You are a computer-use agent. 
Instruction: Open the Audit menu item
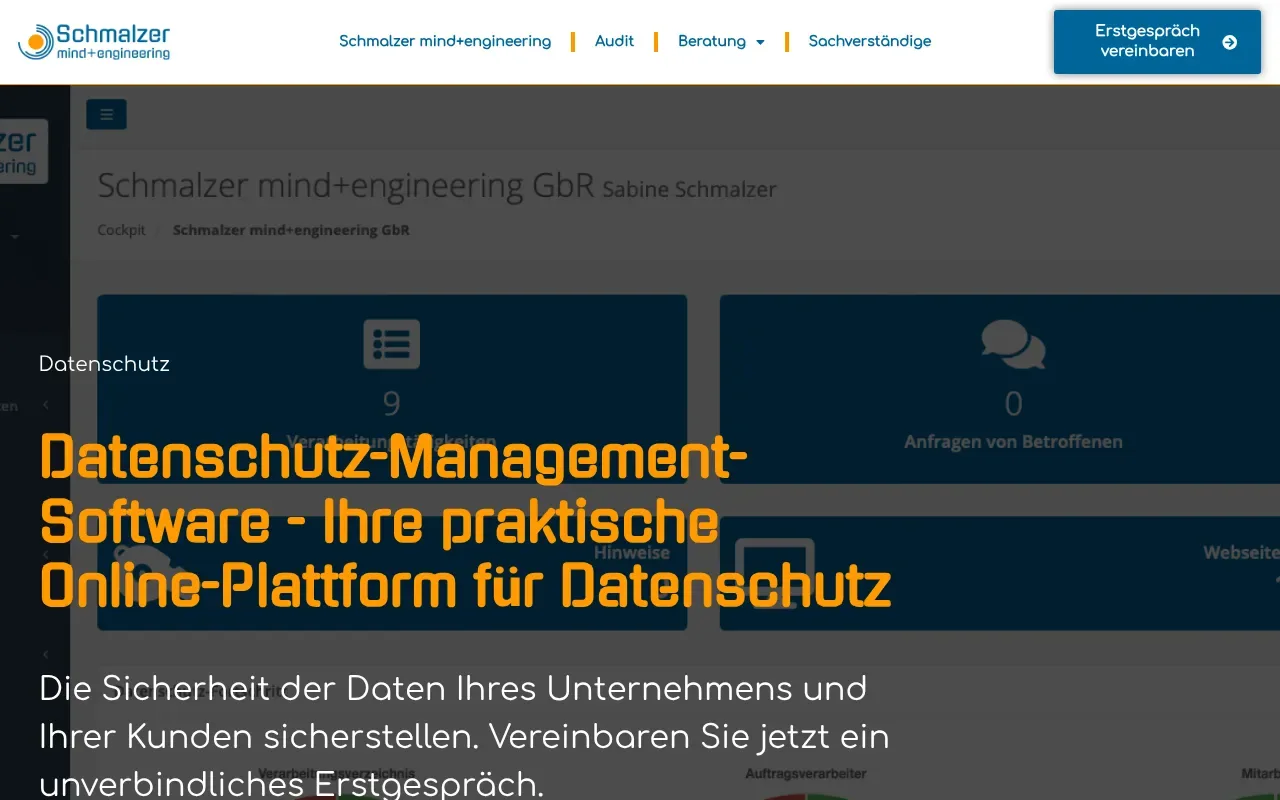[x=614, y=41]
